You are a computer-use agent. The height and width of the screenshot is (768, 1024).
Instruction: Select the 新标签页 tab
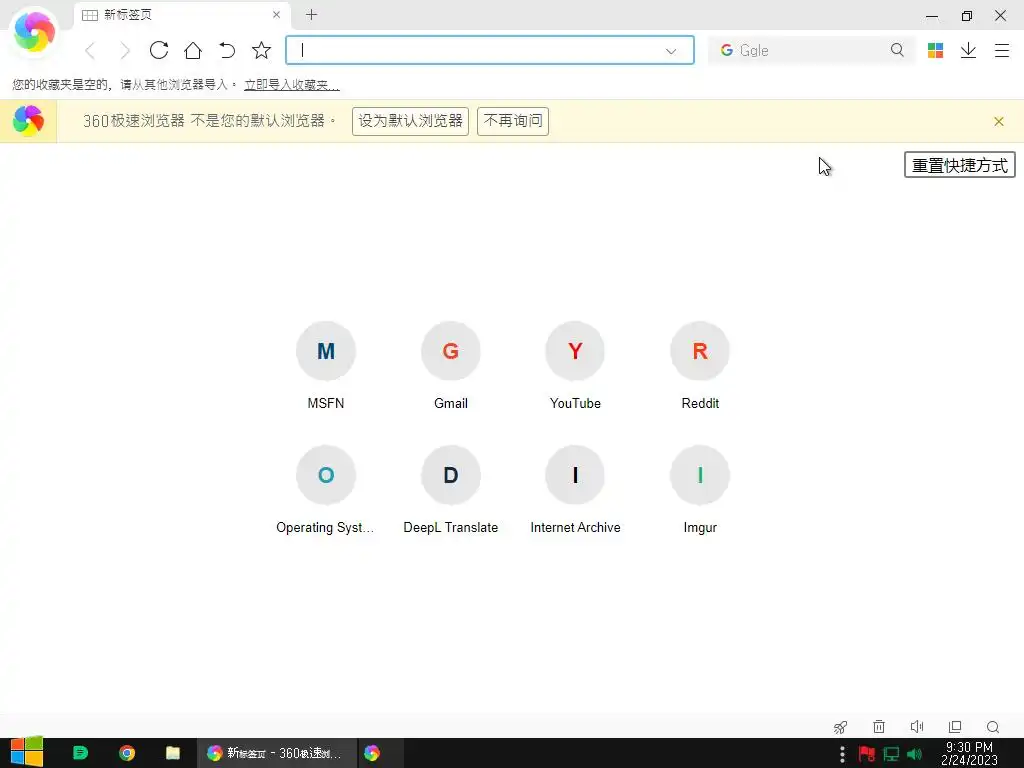[183, 14]
